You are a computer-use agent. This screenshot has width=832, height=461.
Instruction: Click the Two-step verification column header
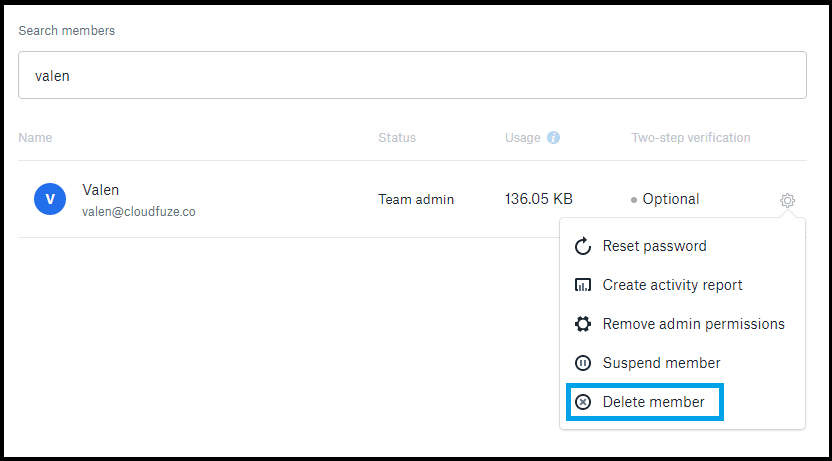point(691,137)
